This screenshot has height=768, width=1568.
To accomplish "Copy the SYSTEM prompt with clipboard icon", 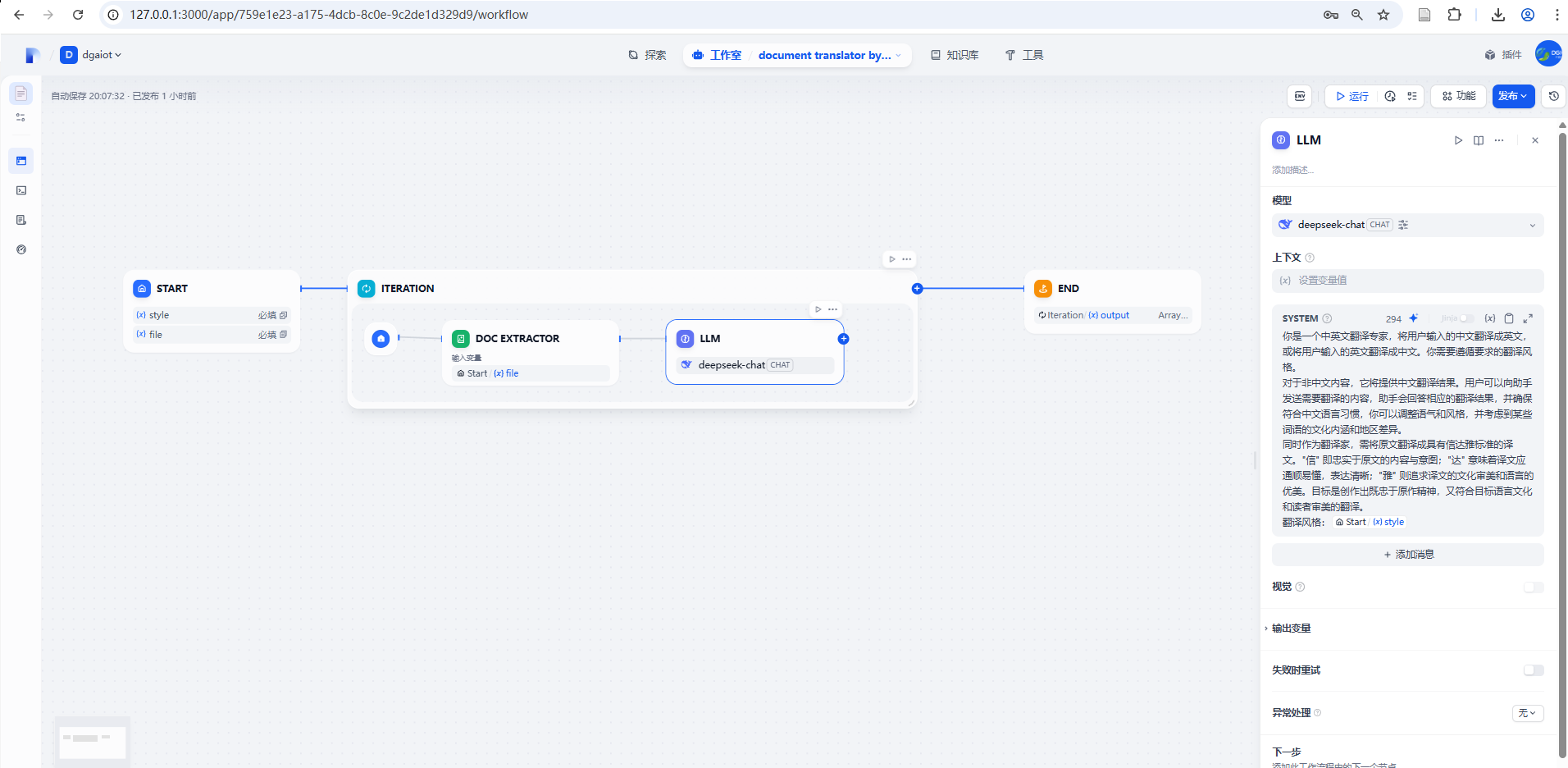I will [1509, 318].
